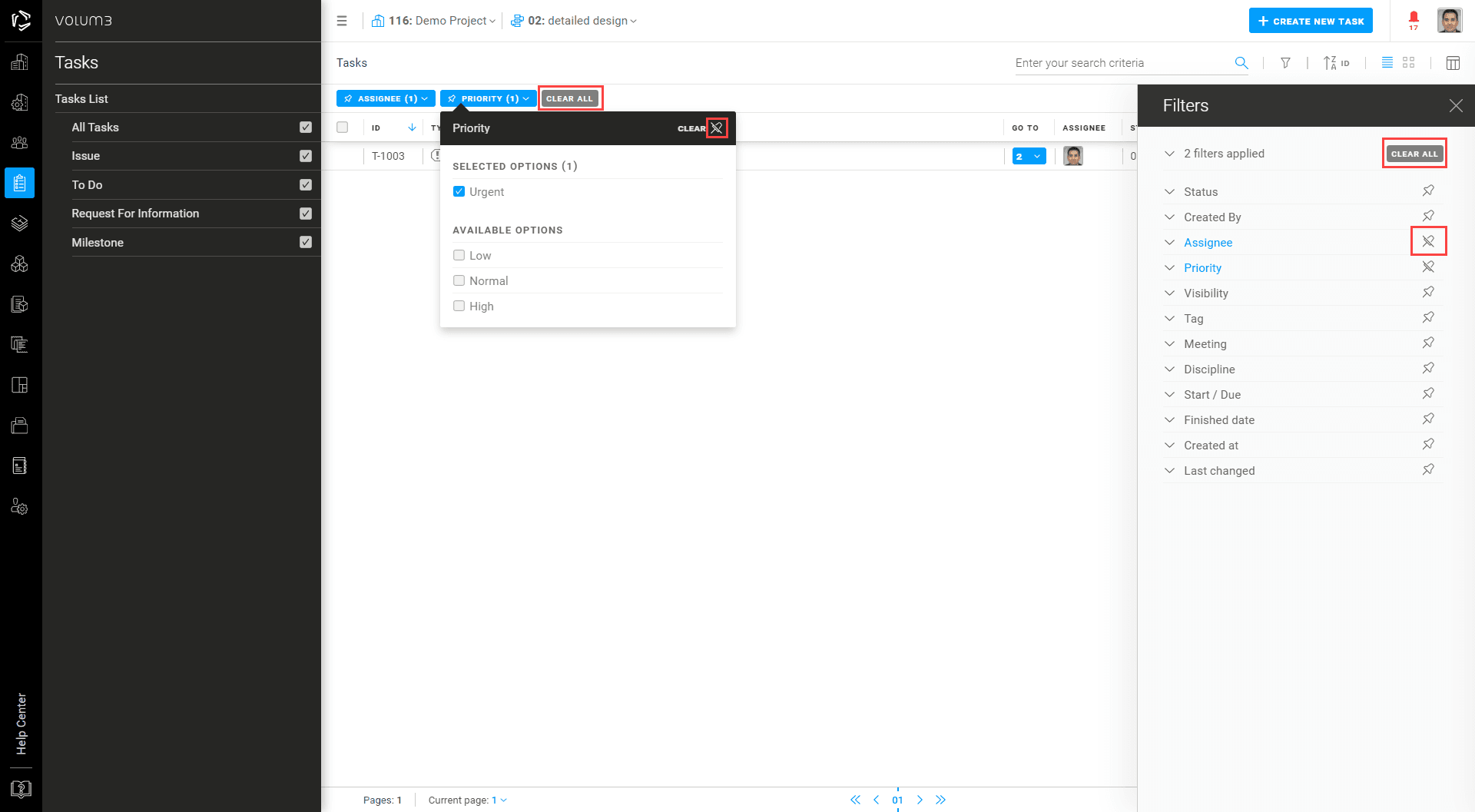Viewport: 1475px width, 812px height.
Task: Open the 116: Demo Project dropdown
Action: [433, 21]
